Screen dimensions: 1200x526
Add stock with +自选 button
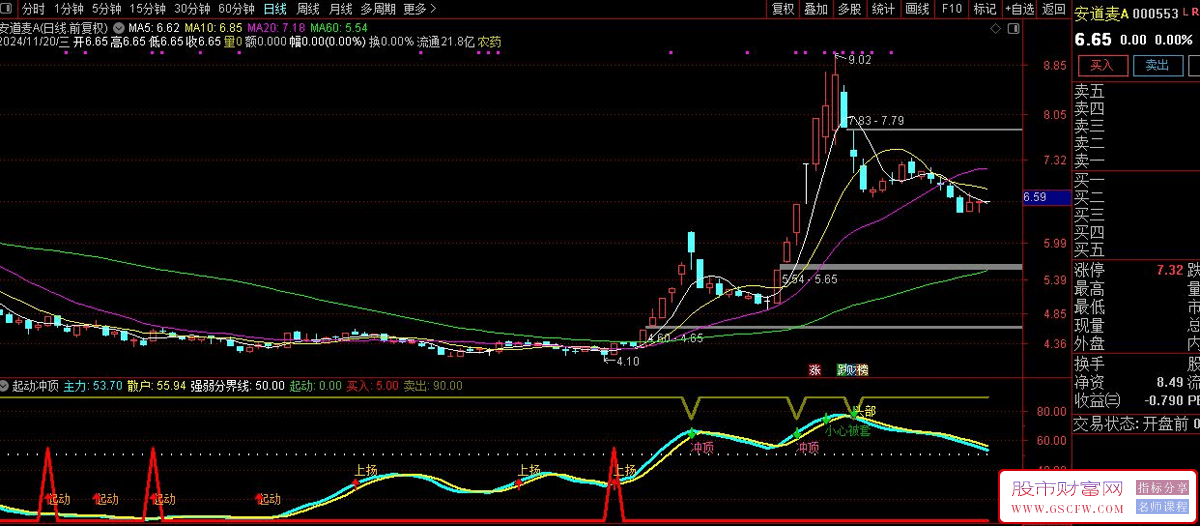pyautogui.click(x=1018, y=9)
